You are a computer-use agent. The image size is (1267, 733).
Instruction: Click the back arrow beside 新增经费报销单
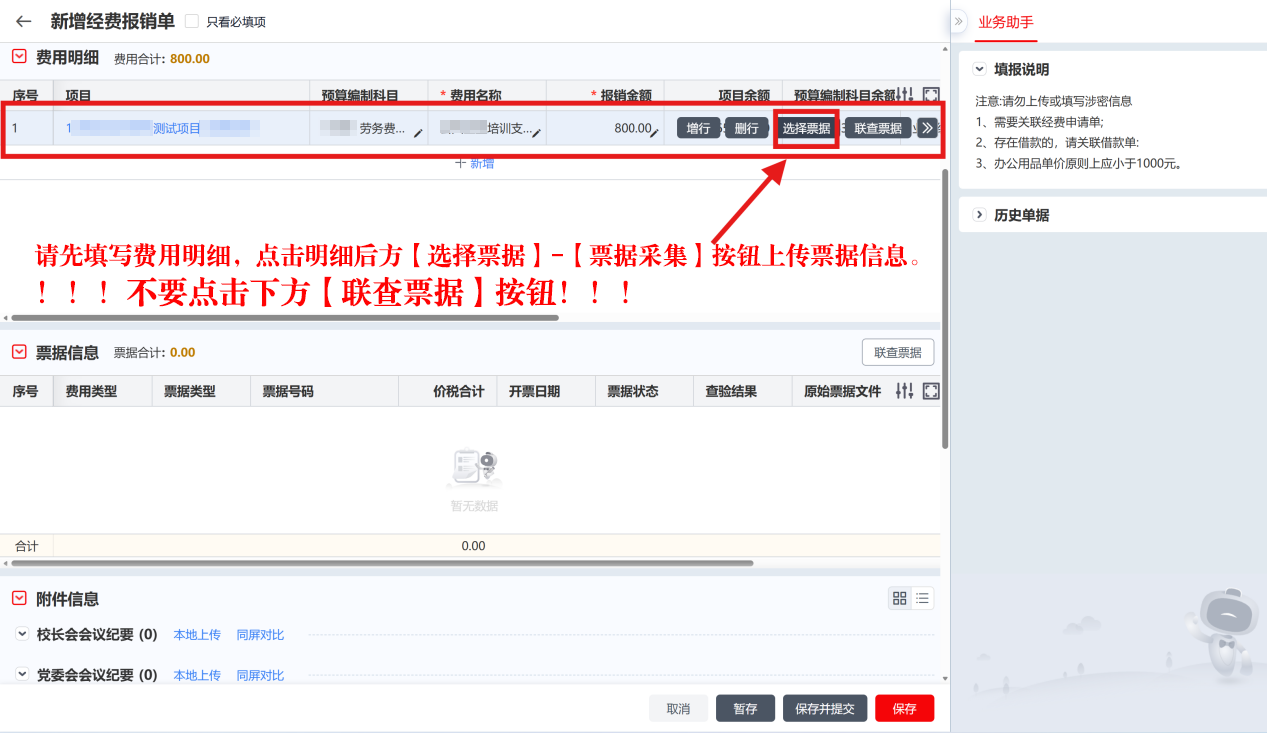click(24, 21)
